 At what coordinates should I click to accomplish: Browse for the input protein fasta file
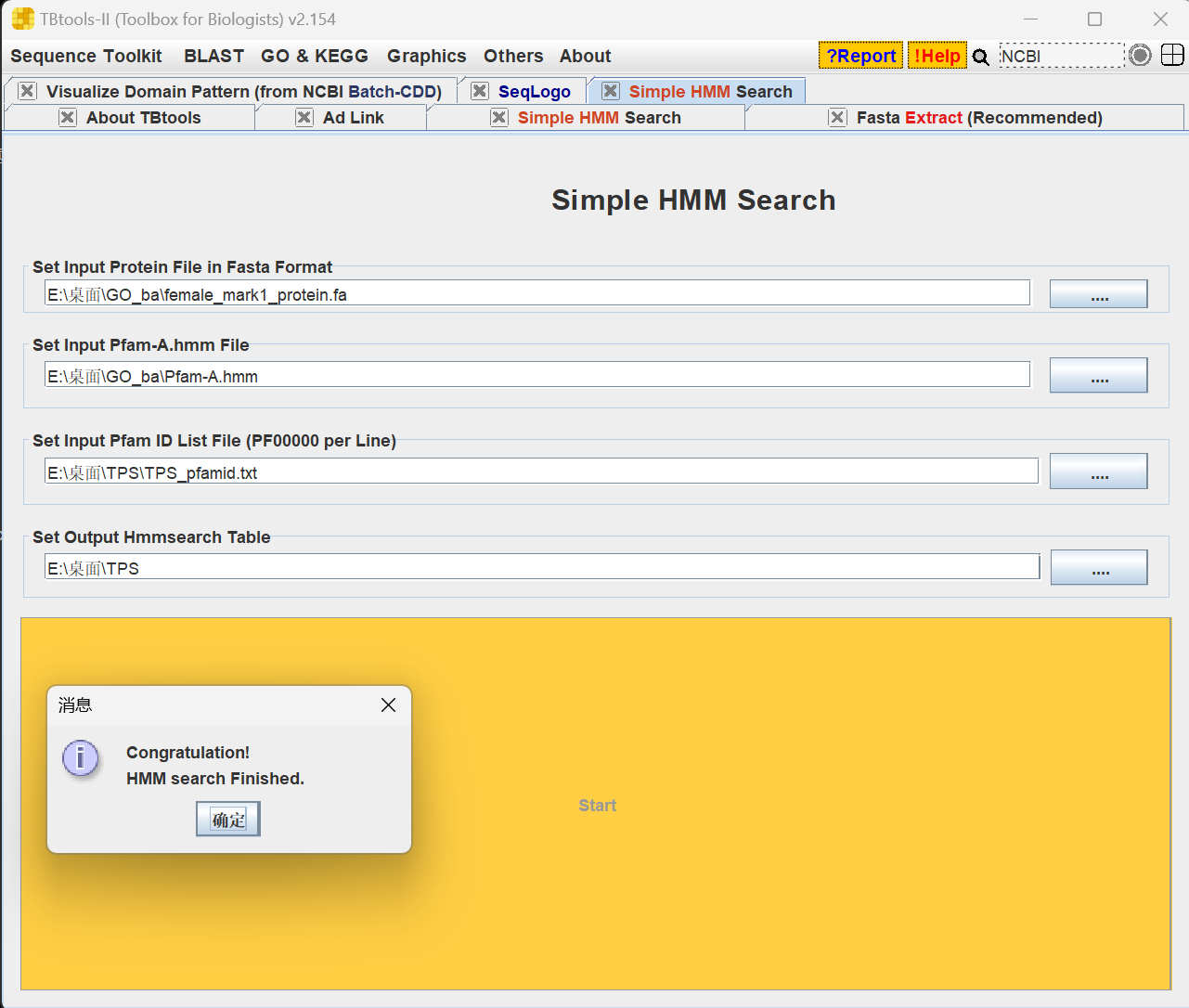coord(1099,294)
